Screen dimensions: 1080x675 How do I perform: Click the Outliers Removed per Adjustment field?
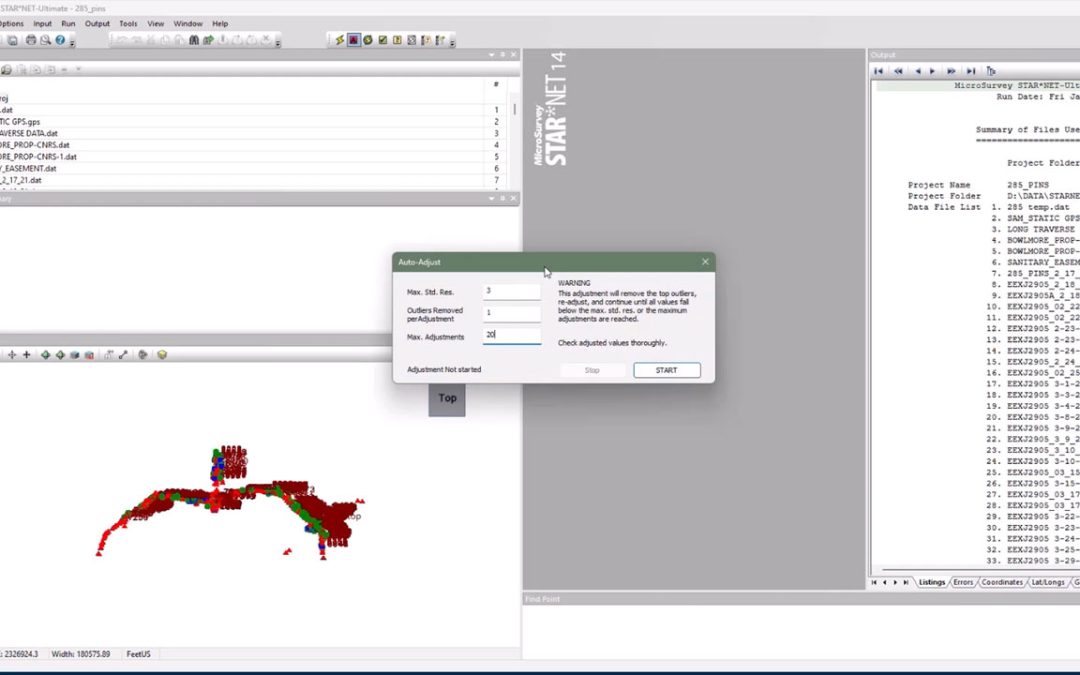coord(511,314)
